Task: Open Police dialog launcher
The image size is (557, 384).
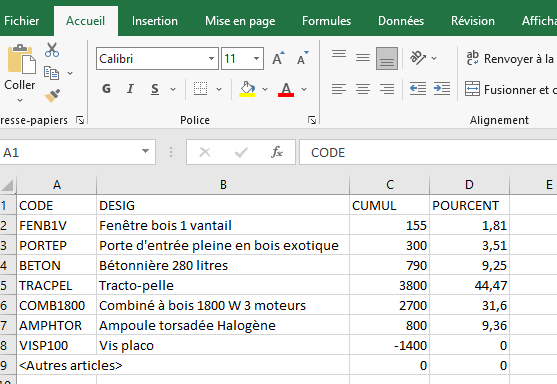Action: point(312,120)
